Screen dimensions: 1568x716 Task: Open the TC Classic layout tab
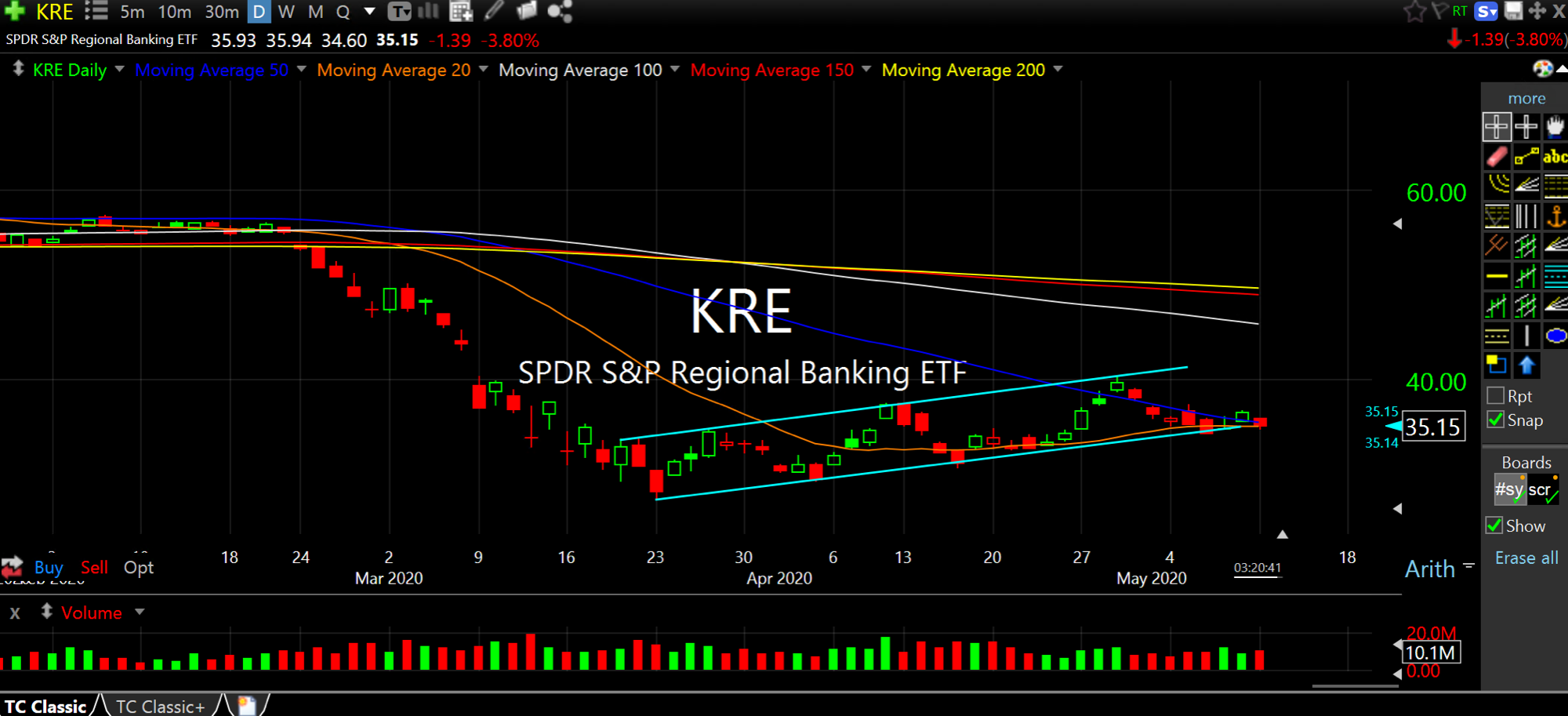coord(46,706)
